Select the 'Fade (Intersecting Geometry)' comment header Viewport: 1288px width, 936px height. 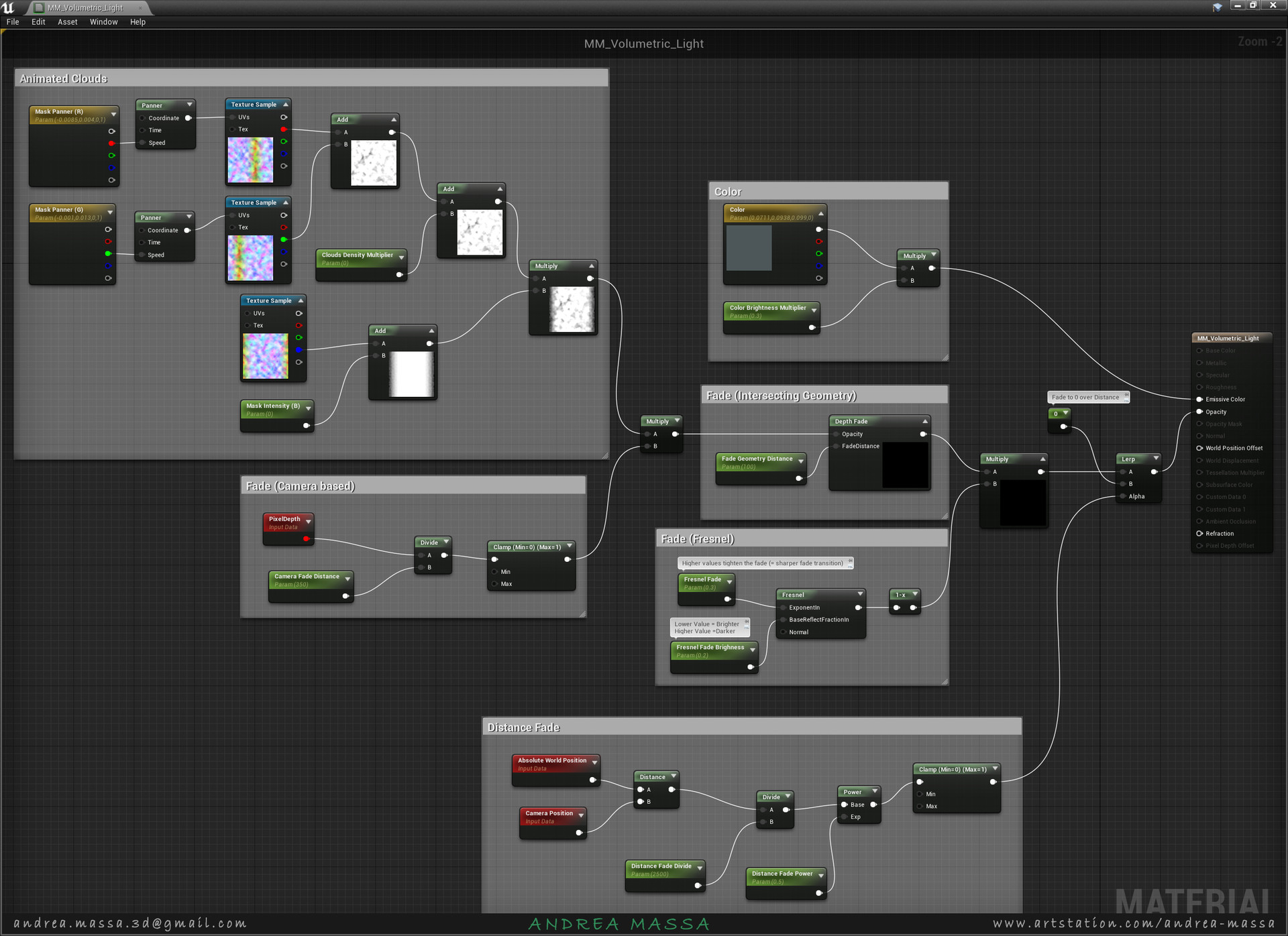tap(824, 396)
